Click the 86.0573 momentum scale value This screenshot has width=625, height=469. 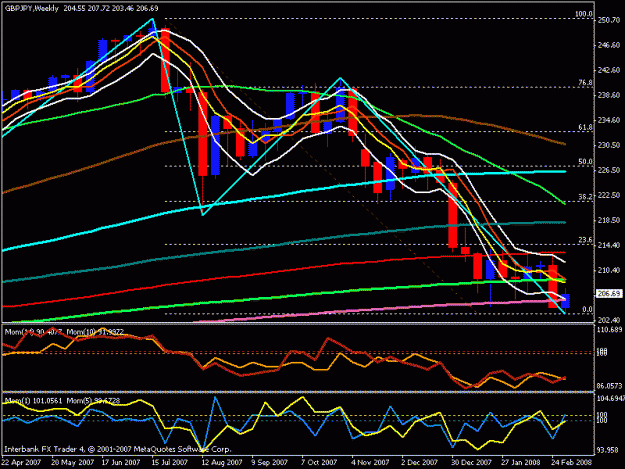[610, 386]
